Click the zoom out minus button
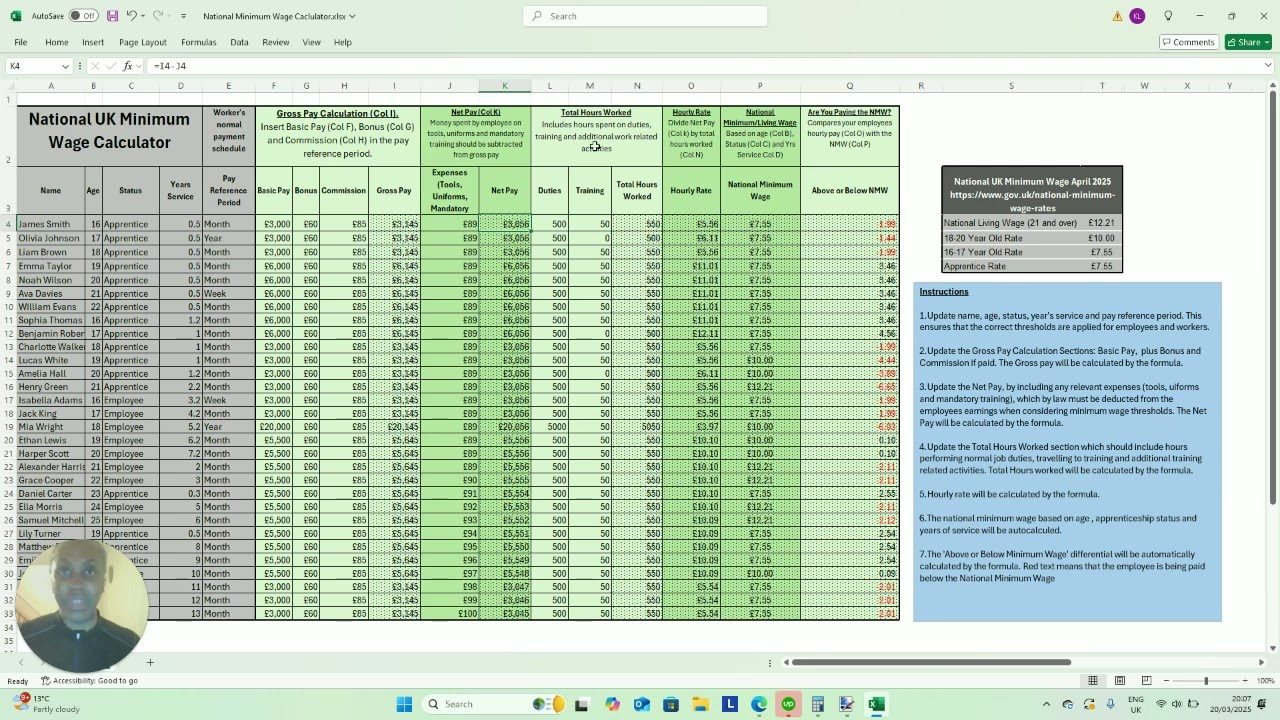The width and height of the screenshot is (1280, 720). [1168, 681]
